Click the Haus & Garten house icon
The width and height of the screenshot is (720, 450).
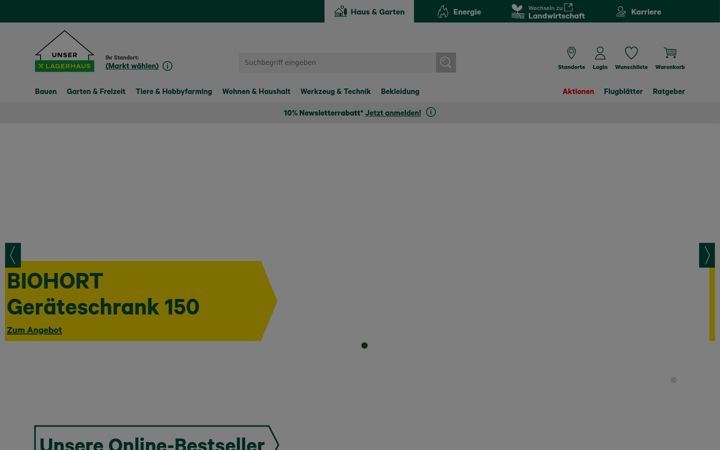click(341, 11)
